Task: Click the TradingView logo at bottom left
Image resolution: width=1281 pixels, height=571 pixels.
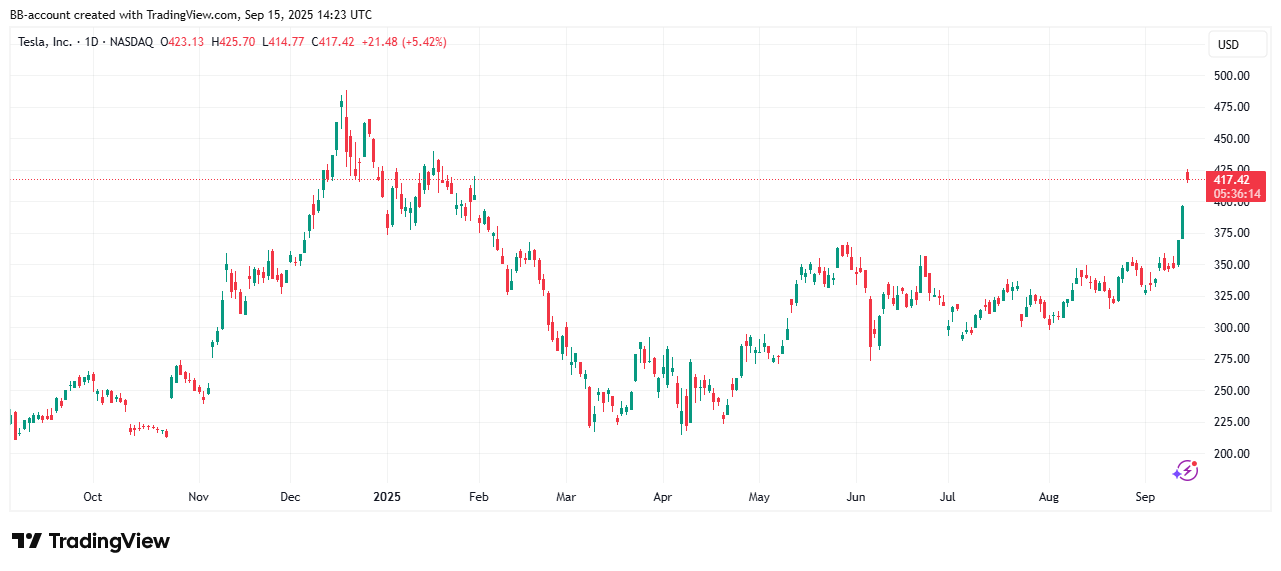Action: pos(91,541)
